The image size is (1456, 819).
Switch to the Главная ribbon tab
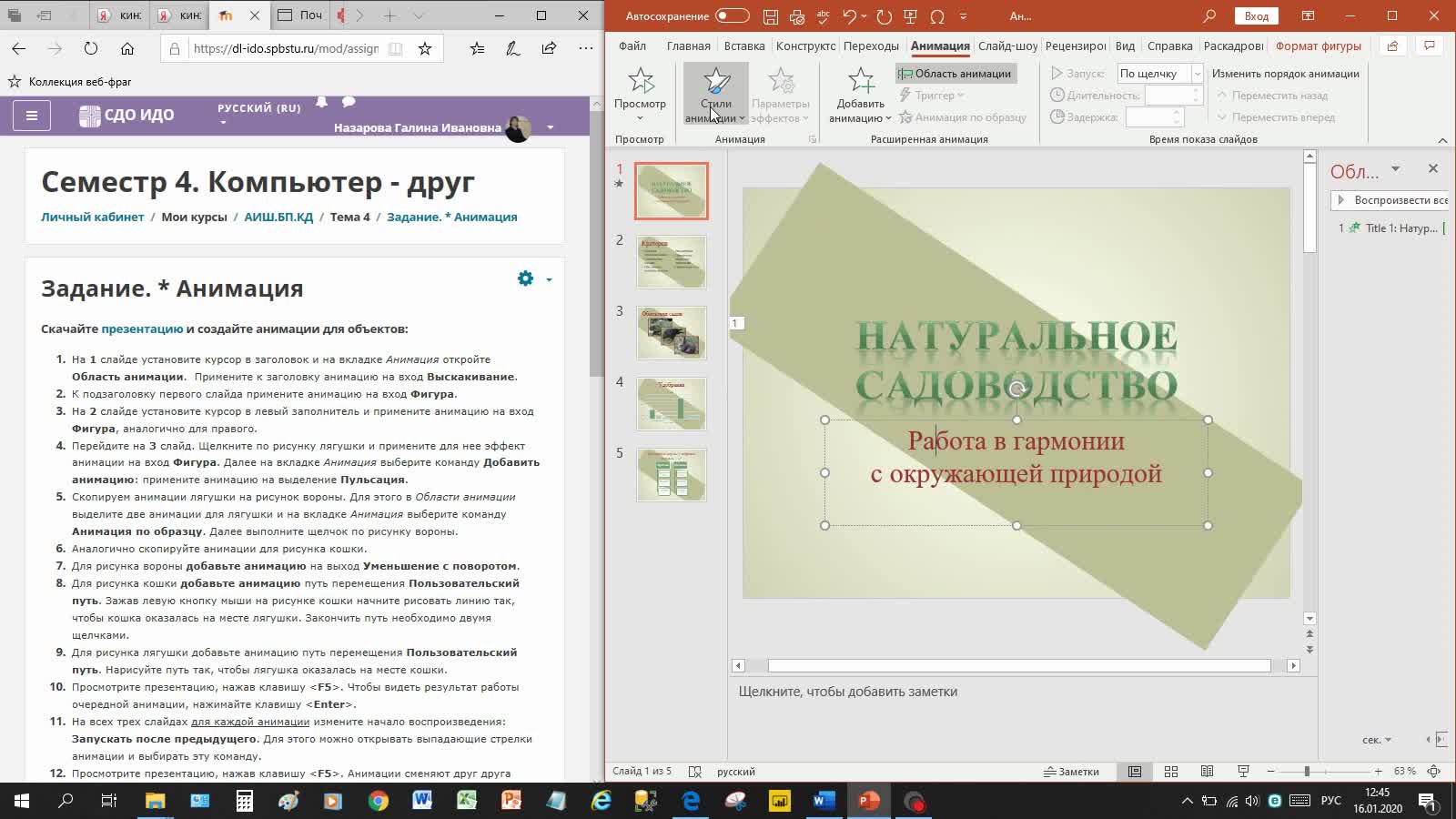tap(688, 46)
